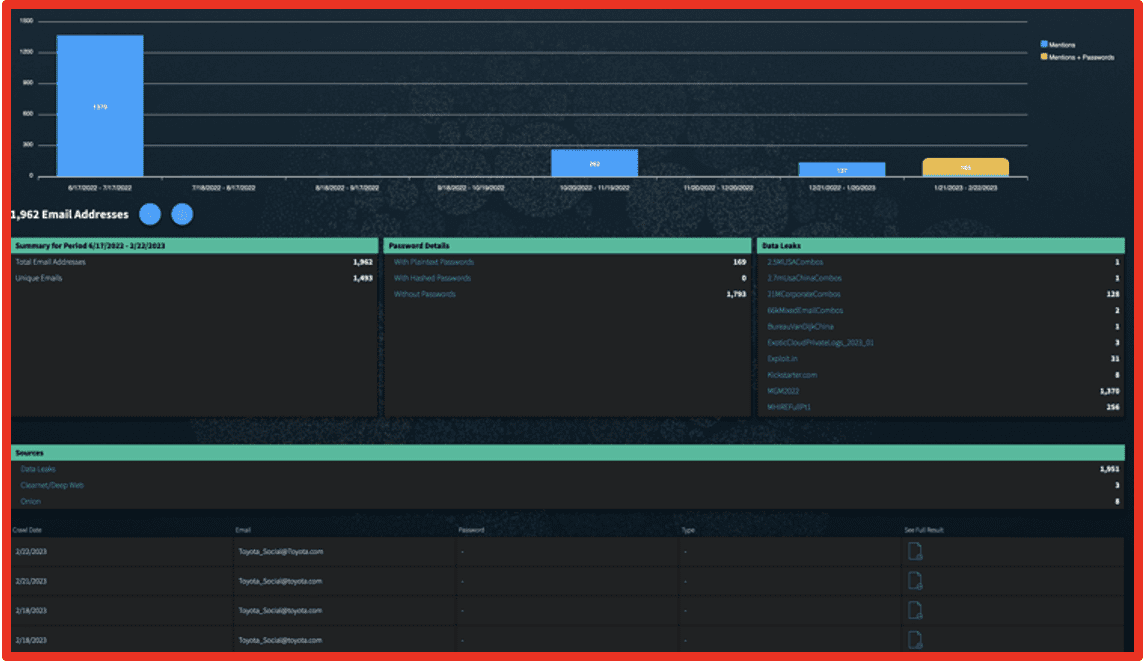Open the Exploit.in data leak
1144x662 pixels.
782,358
